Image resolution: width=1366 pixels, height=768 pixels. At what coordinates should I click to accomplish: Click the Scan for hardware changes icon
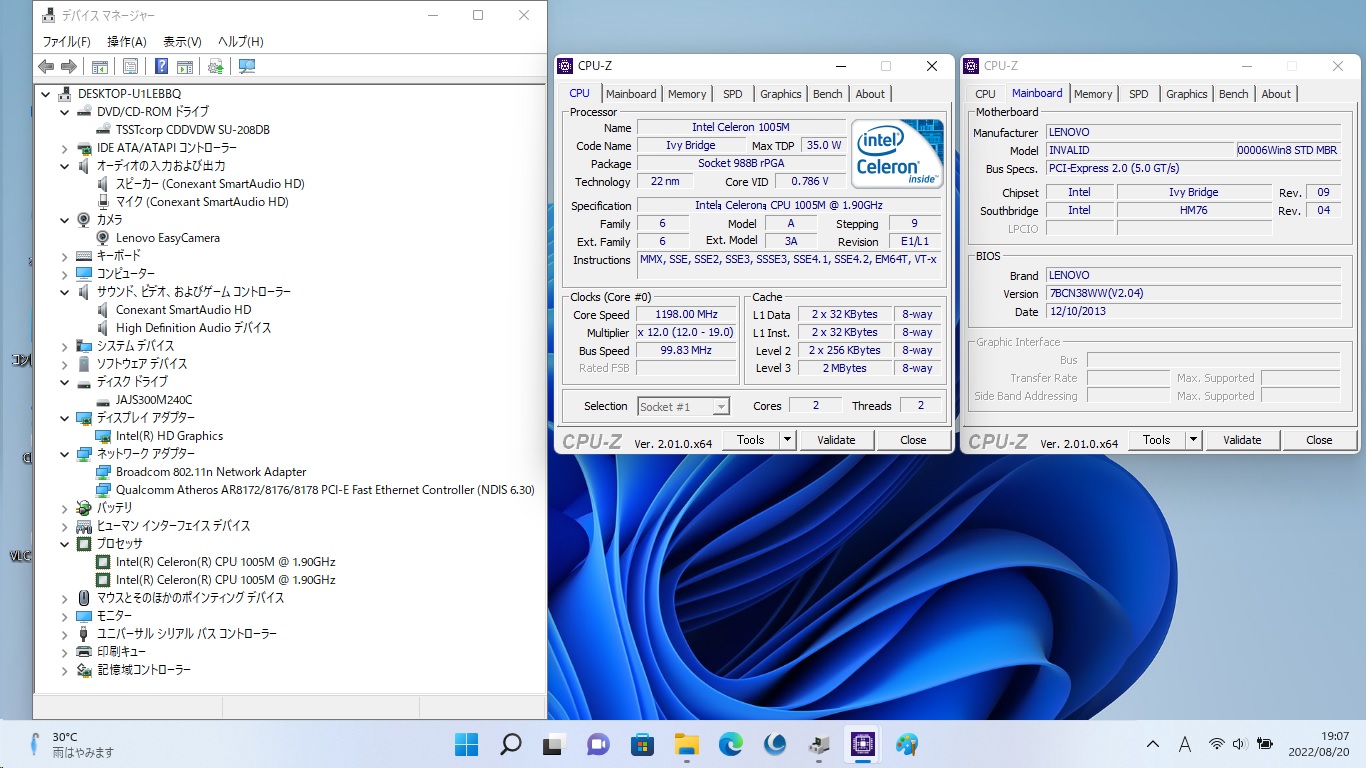247,67
